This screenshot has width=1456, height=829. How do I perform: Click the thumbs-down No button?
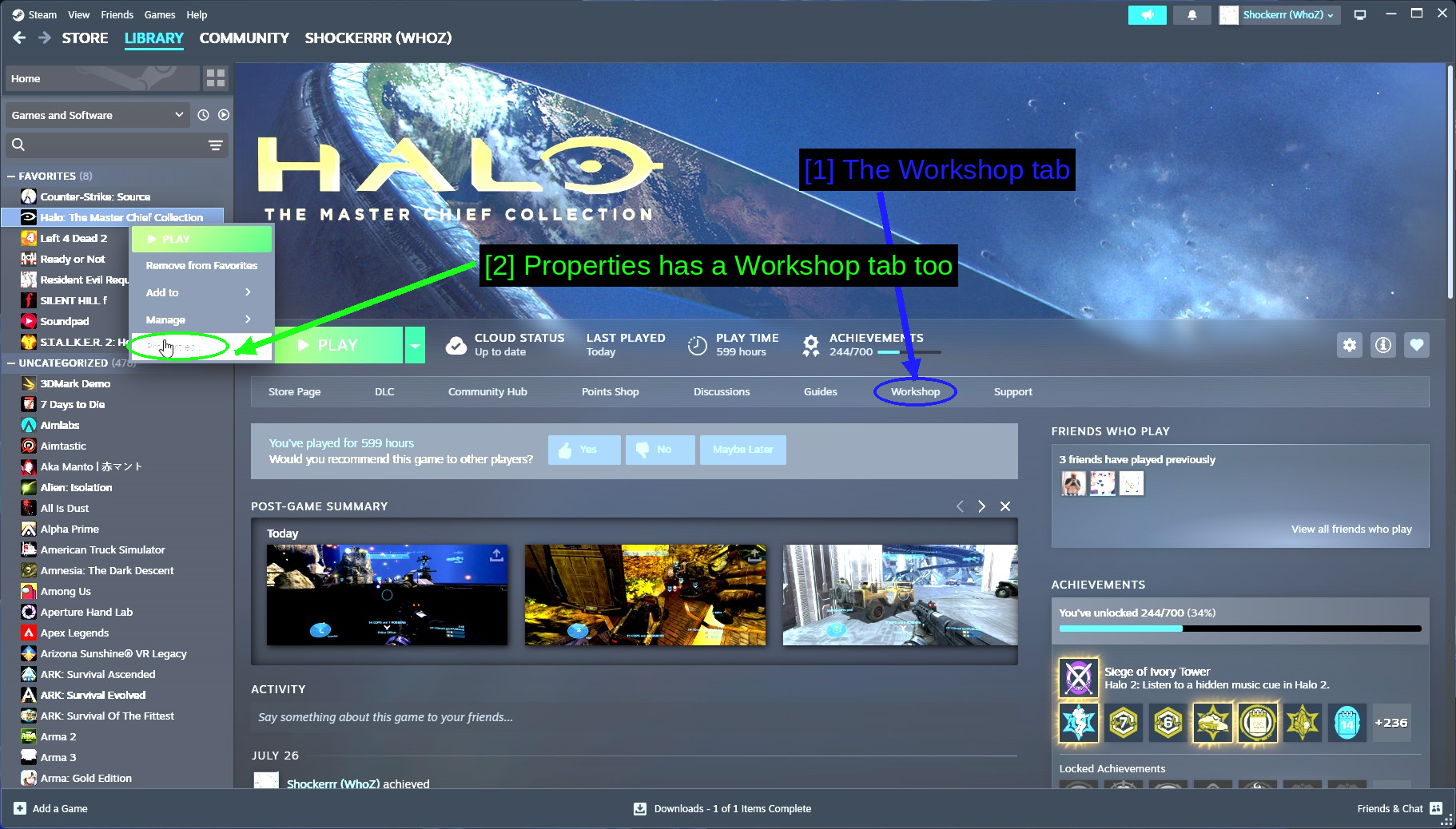(660, 450)
